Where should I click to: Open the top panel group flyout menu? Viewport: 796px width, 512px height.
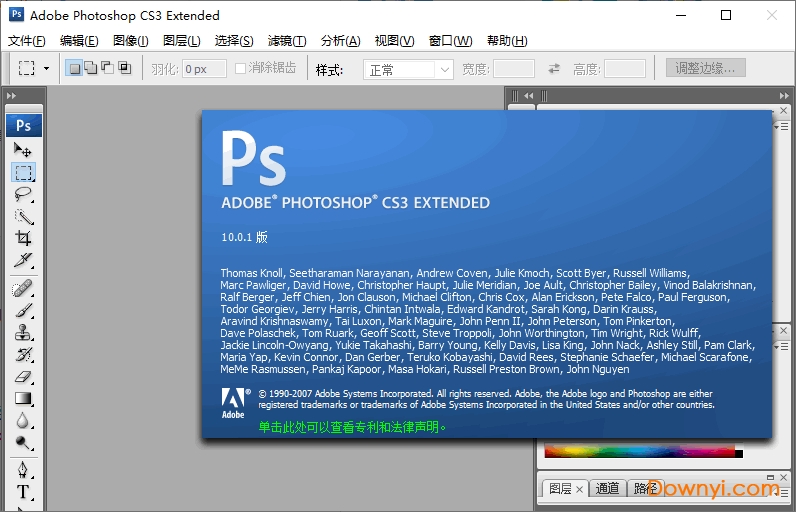(782, 126)
